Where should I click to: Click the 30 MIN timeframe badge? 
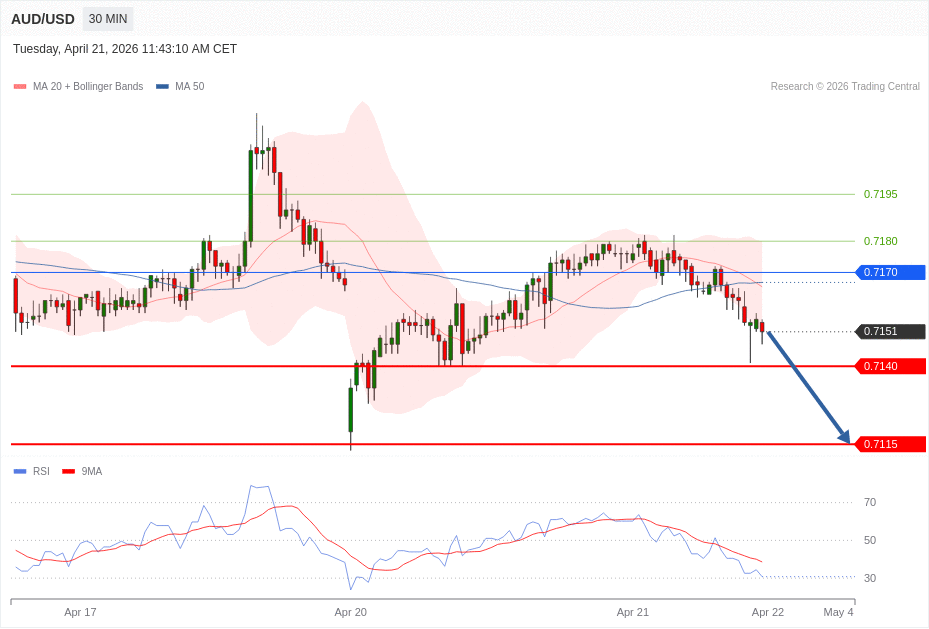coord(108,19)
